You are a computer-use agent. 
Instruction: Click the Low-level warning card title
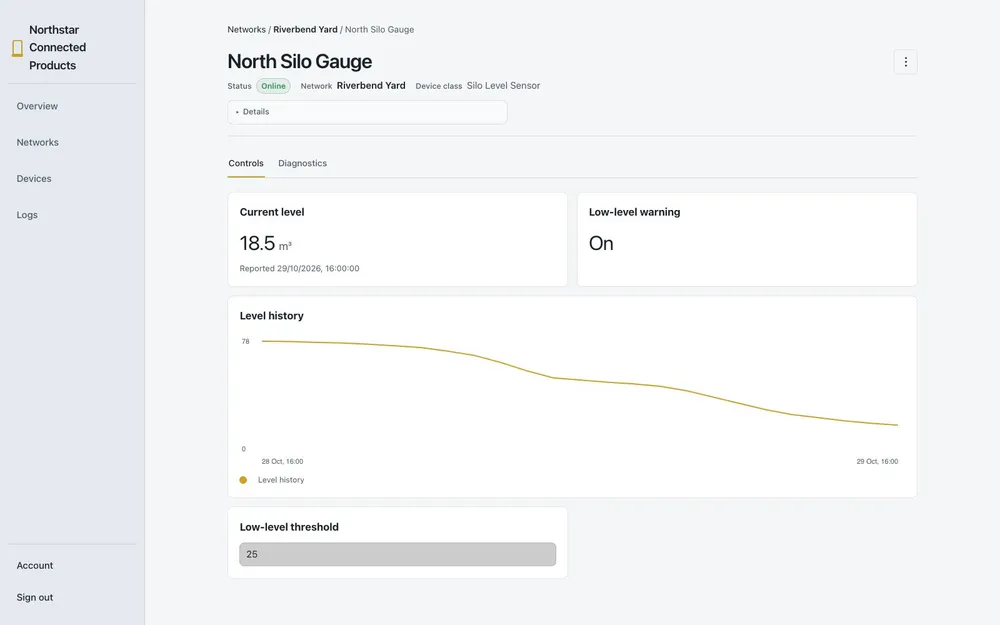coord(635,212)
